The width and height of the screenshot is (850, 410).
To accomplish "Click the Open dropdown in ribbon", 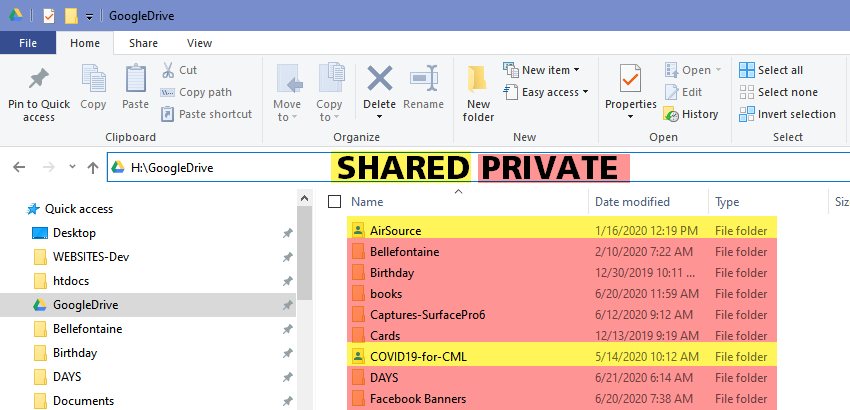I will 693,70.
